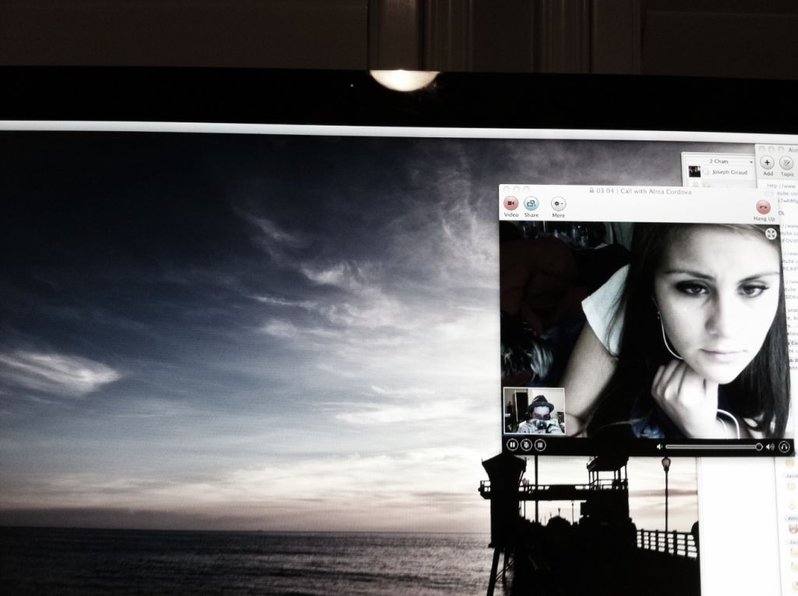Expand the More options dropdown
798x596 pixels.
click(x=558, y=204)
